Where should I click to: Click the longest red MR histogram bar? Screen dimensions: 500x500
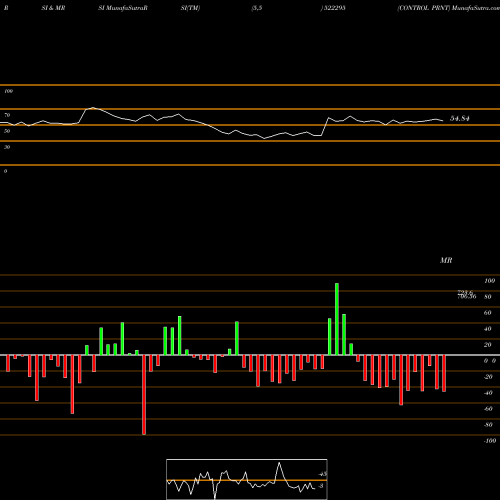pyautogui.click(x=144, y=395)
